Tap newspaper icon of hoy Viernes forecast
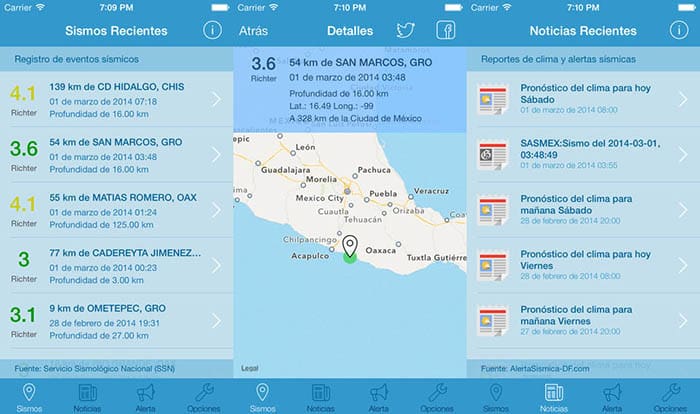 [492, 265]
